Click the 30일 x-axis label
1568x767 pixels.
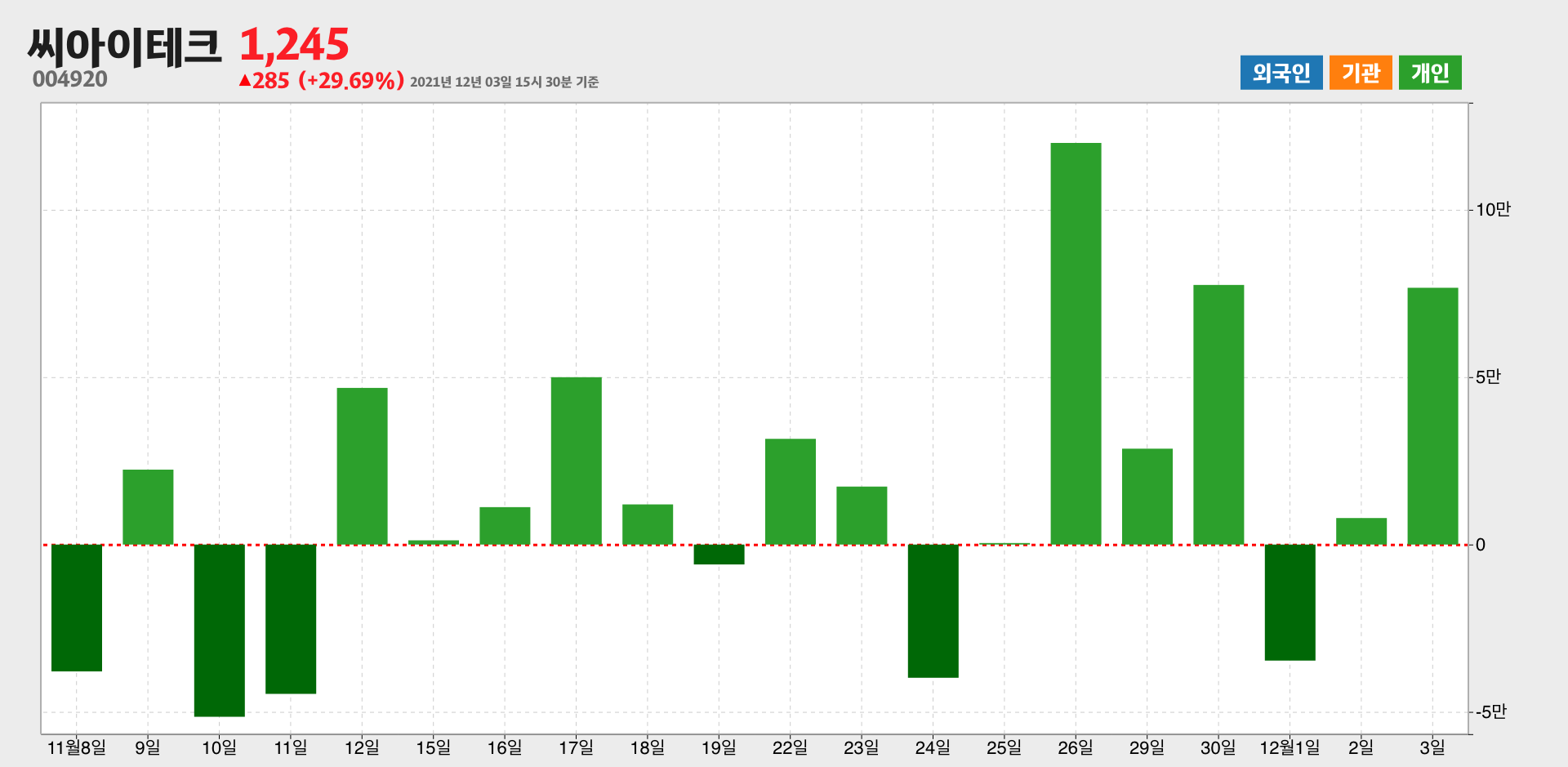pos(1218,747)
